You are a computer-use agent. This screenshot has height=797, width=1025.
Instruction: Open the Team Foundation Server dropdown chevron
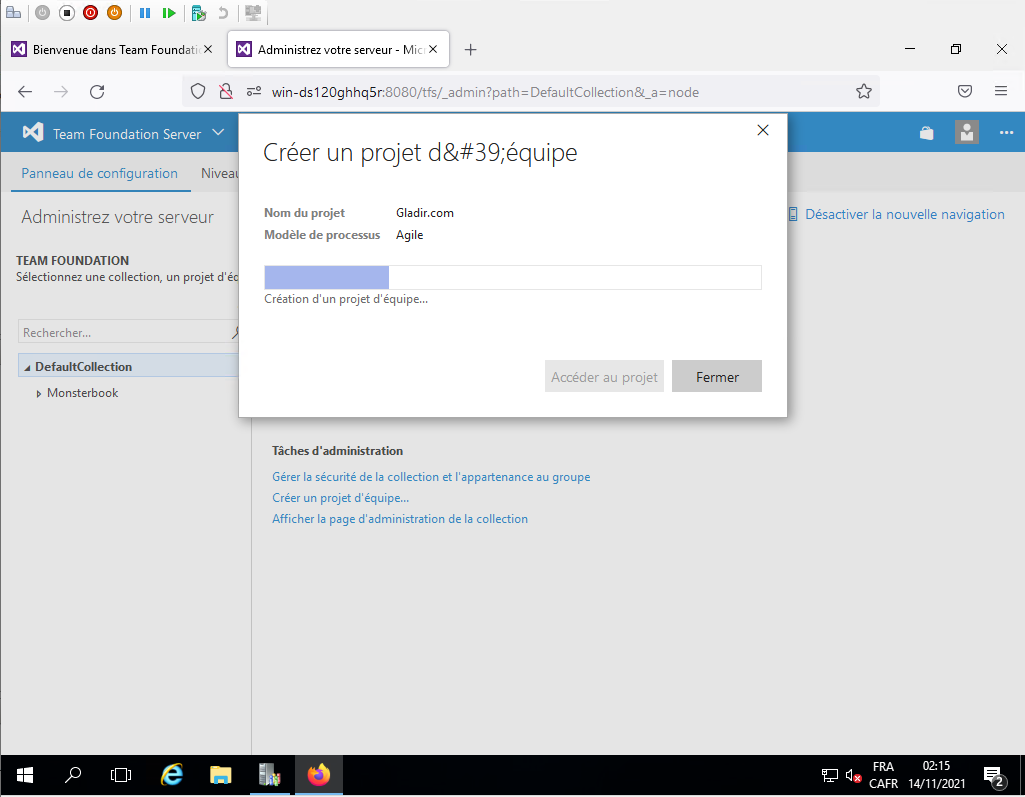tap(218, 133)
